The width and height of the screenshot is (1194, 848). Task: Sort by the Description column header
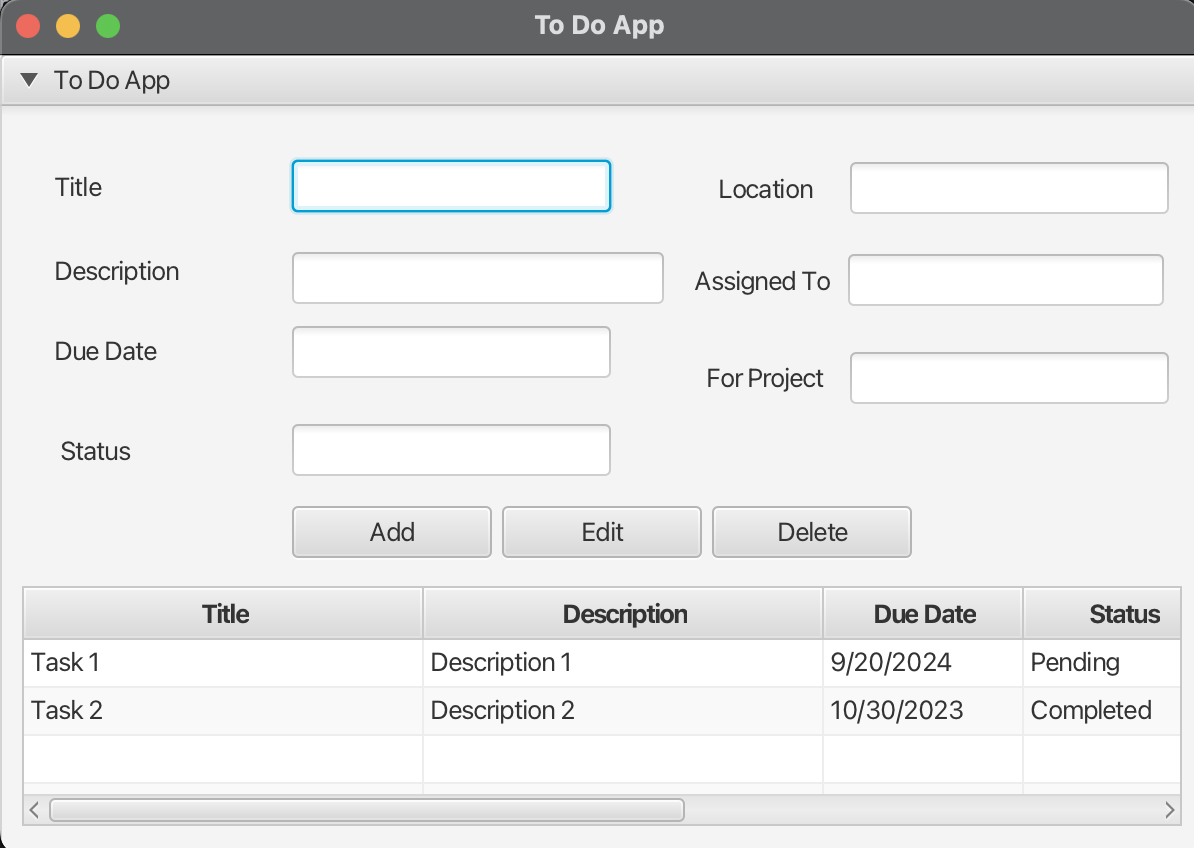[624, 614]
